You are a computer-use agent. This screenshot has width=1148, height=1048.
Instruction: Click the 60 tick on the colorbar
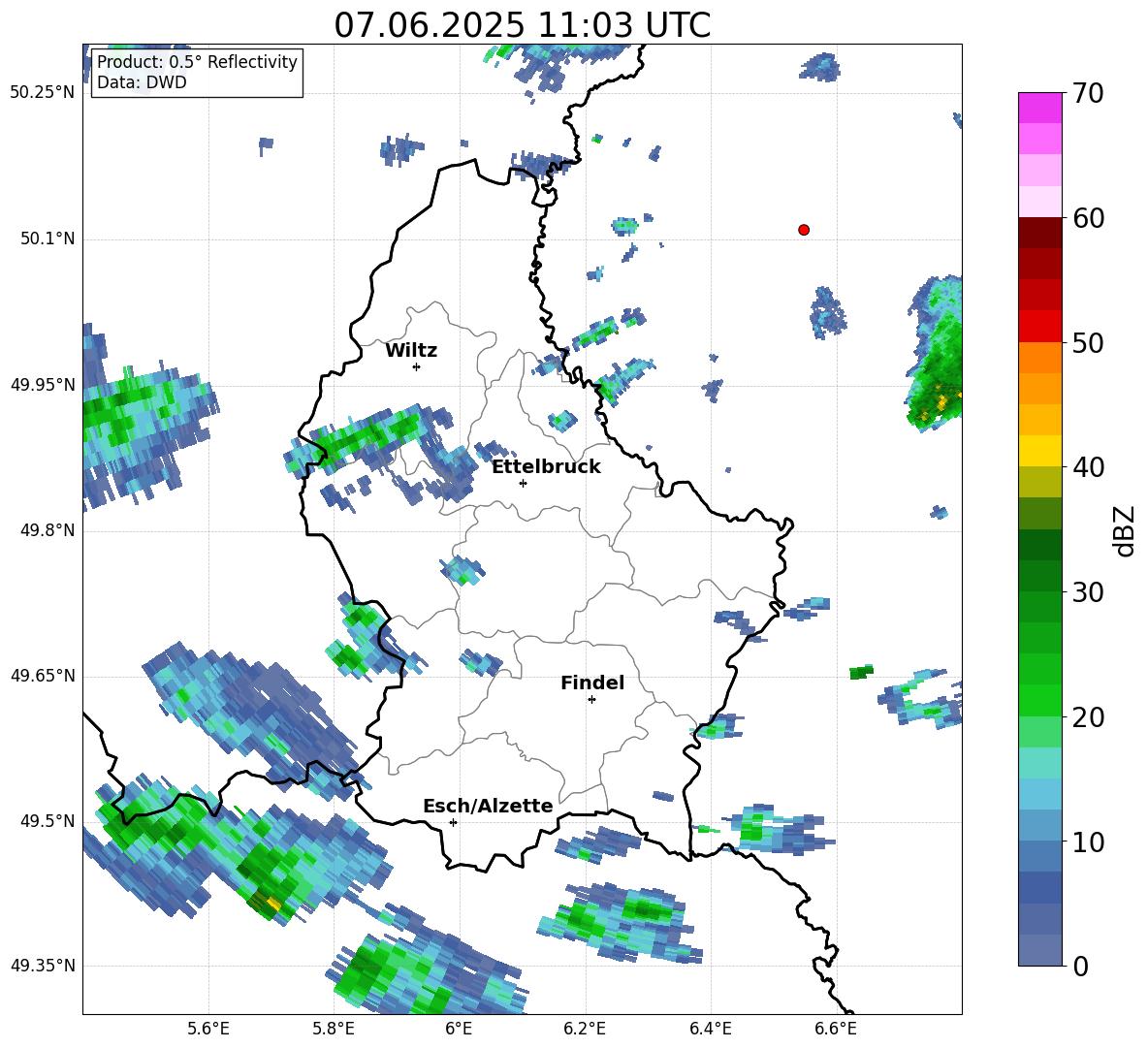coord(1088,218)
